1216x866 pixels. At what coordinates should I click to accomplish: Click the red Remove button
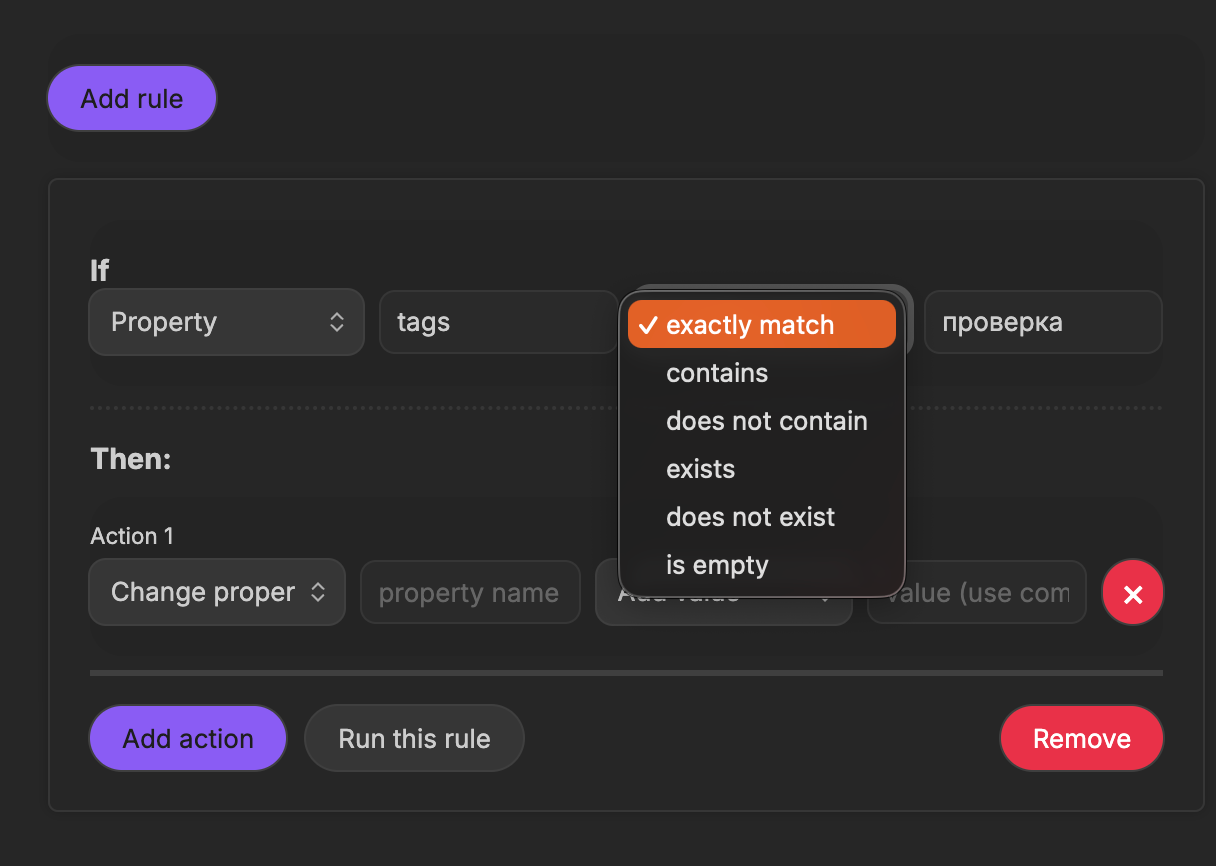[1081, 738]
